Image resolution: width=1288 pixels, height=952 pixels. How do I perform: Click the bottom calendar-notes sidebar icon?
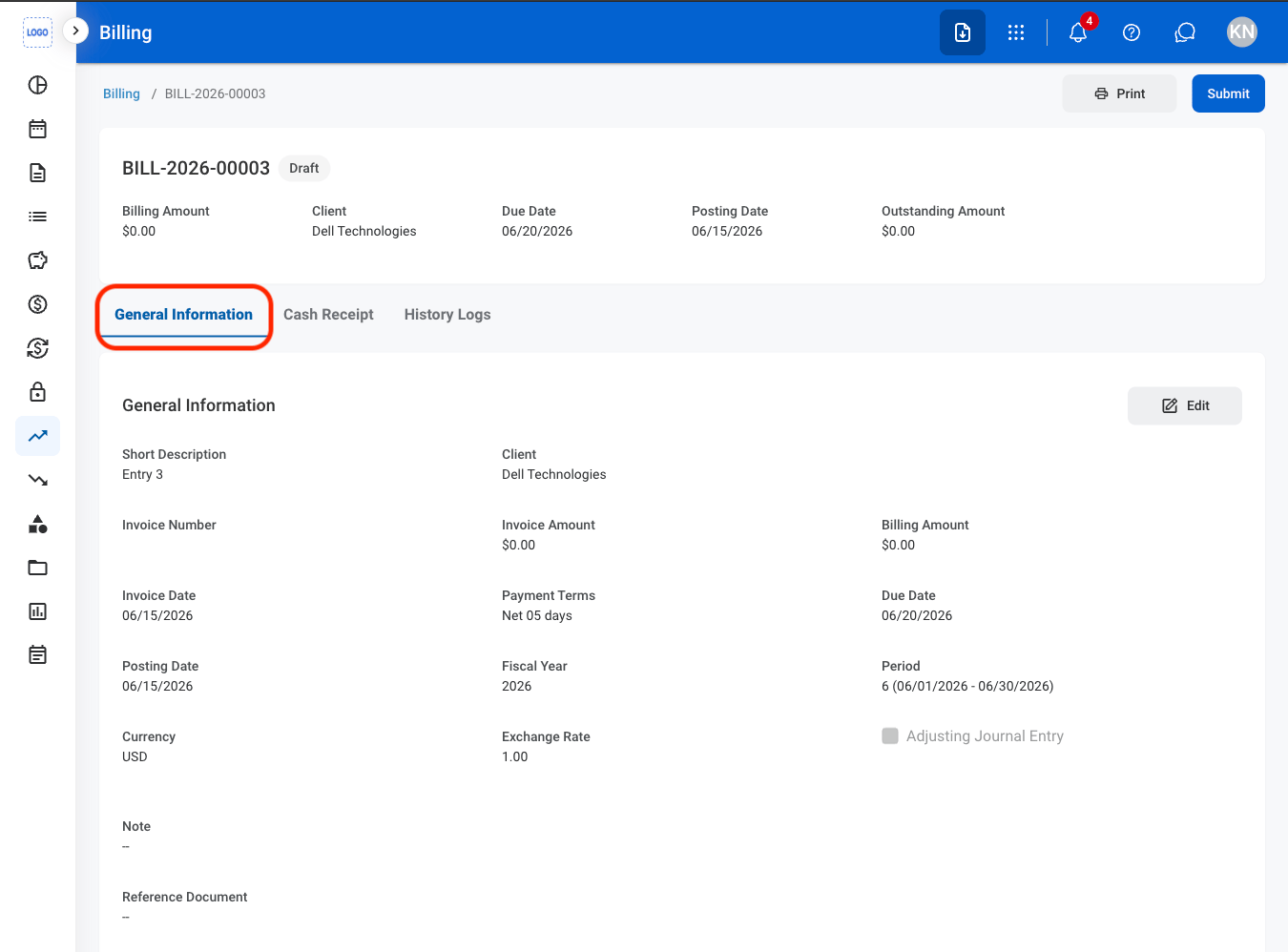click(37, 655)
